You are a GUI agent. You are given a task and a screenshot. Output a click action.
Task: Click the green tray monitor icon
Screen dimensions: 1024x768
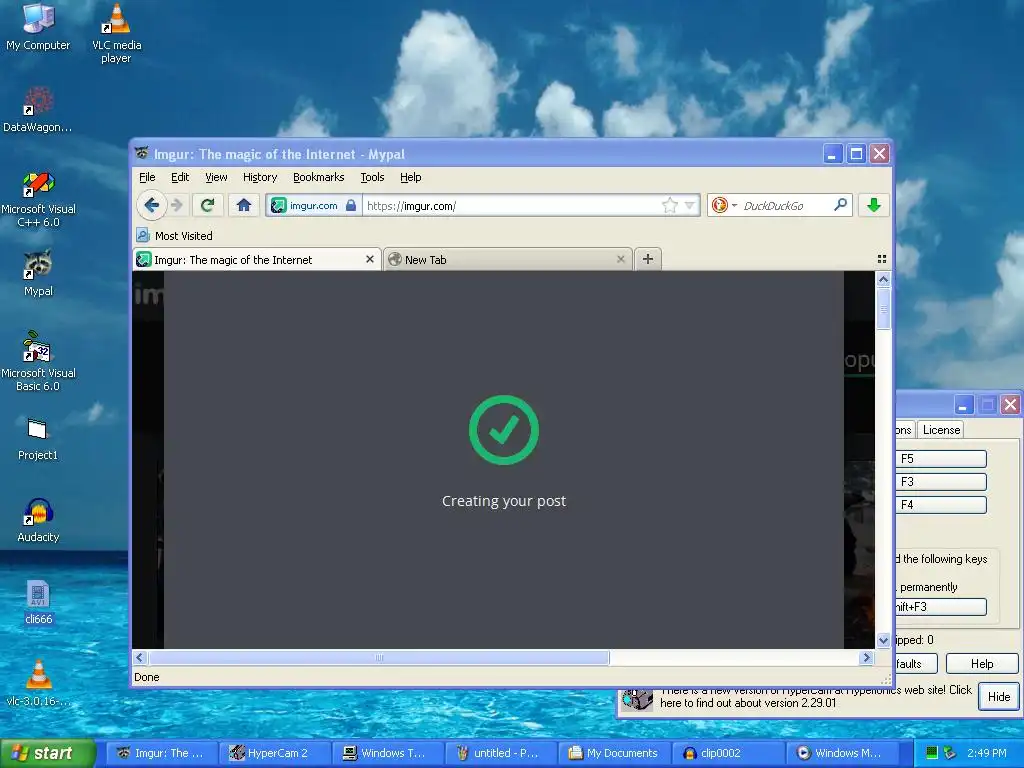[932, 753]
